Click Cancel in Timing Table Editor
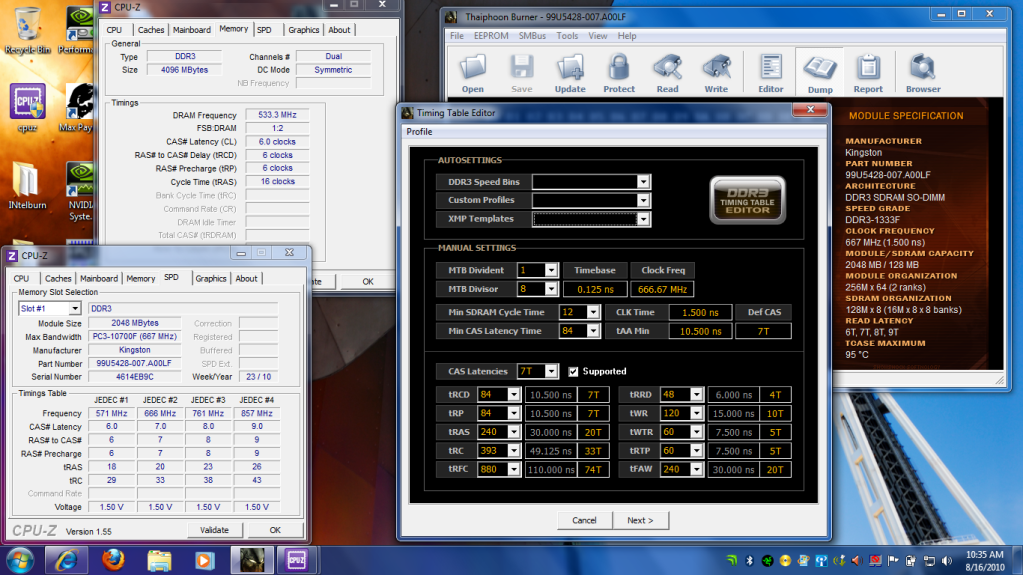Viewport: 1023px width, 575px height. click(584, 521)
